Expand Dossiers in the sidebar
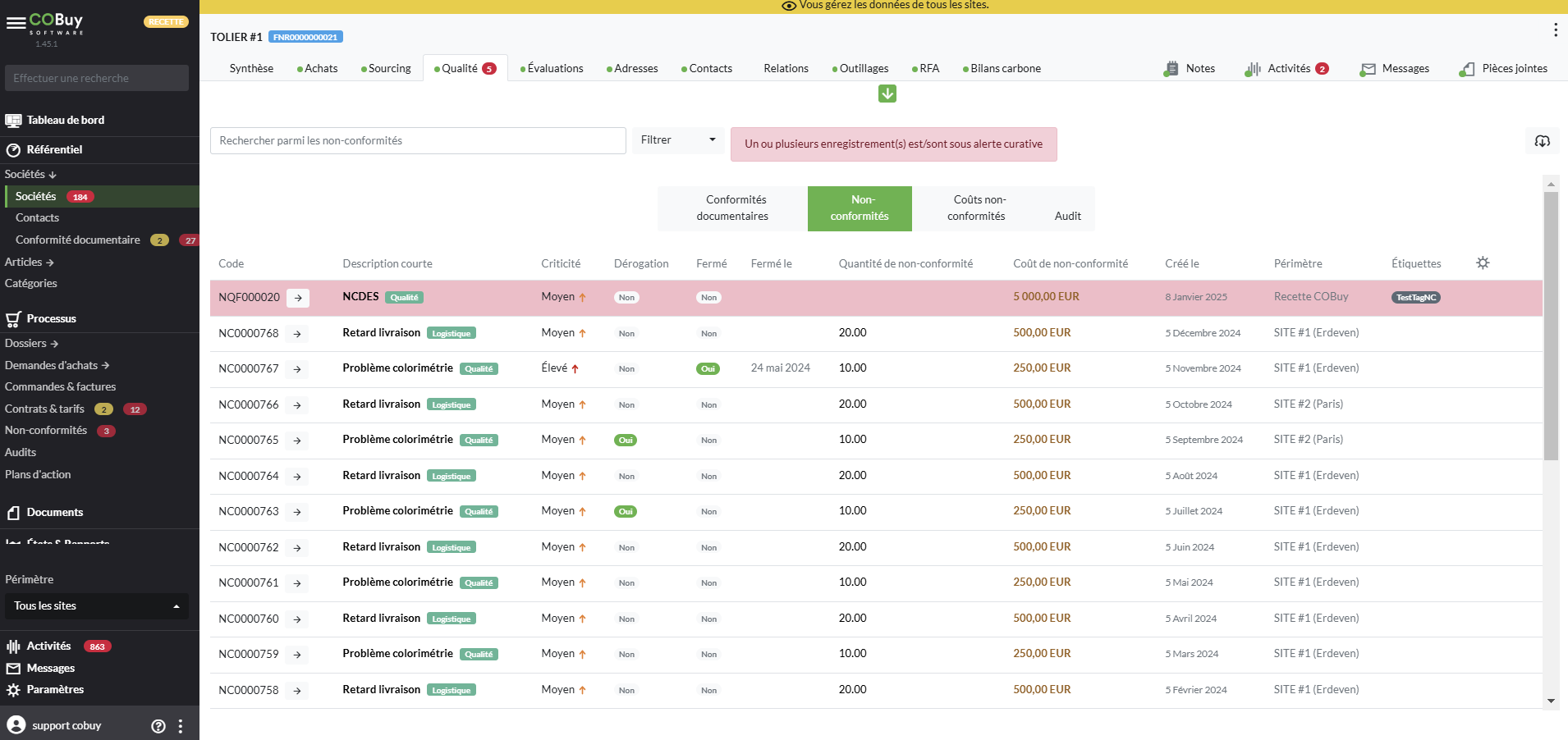 (x=31, y=344)
